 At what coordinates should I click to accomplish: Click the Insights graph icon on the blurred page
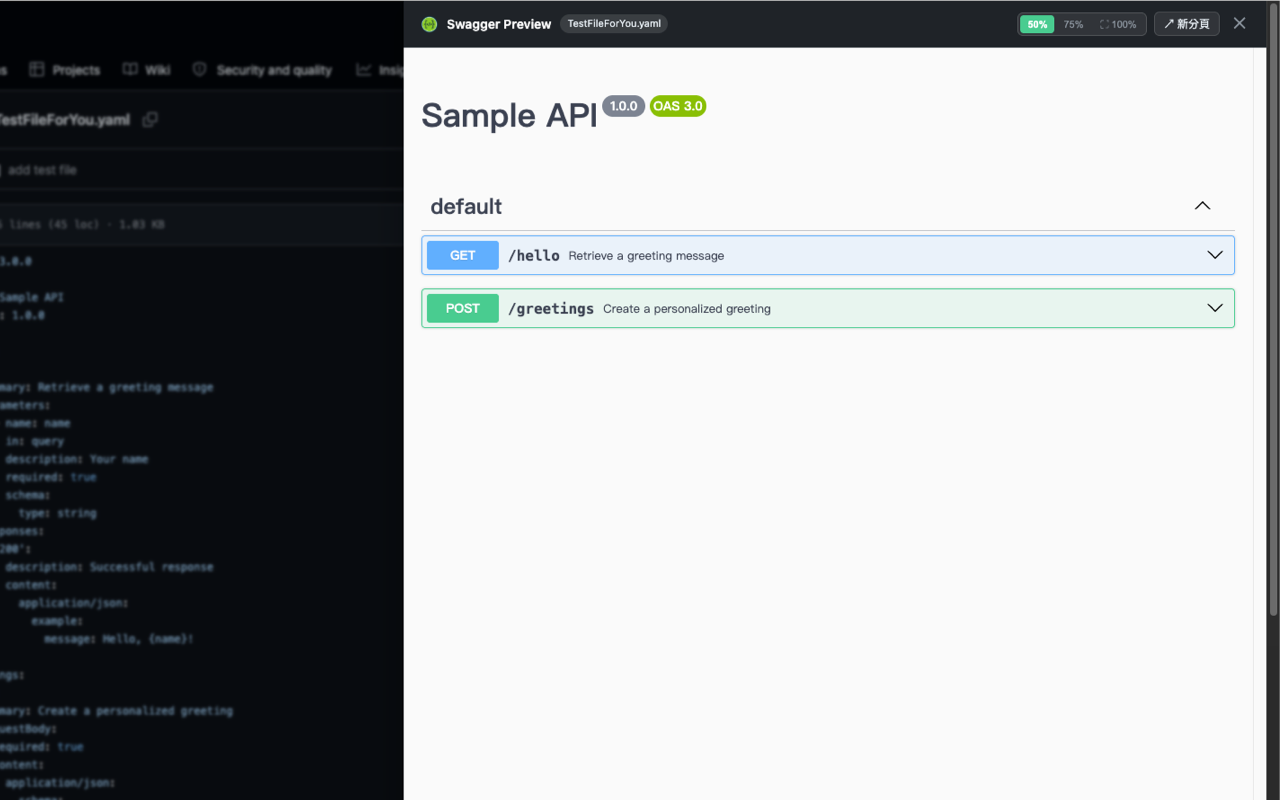[x=363, y=70]
